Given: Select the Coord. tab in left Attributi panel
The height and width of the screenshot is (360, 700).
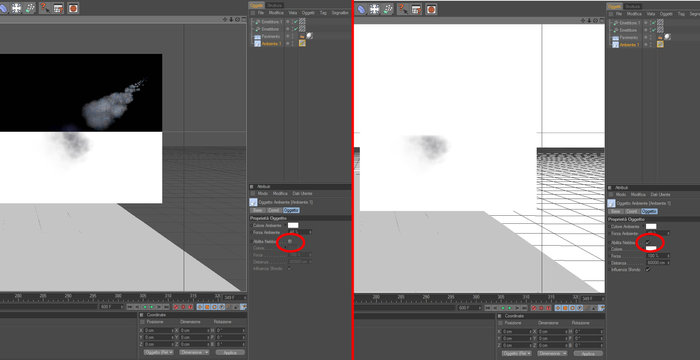Looking at the screenshot, I should point(274,210).
